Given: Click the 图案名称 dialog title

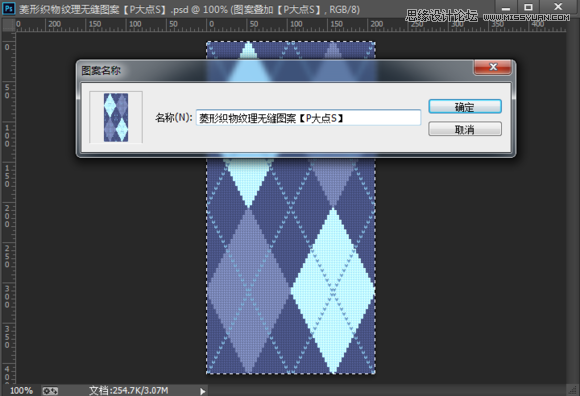Looking at the screenshot, I should coord(101,70).
